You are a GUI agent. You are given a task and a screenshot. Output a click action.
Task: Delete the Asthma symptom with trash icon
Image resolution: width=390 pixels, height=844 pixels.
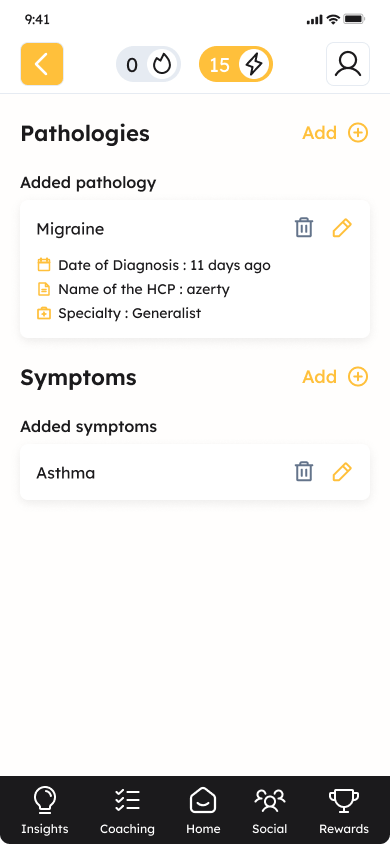click(304, 472)
